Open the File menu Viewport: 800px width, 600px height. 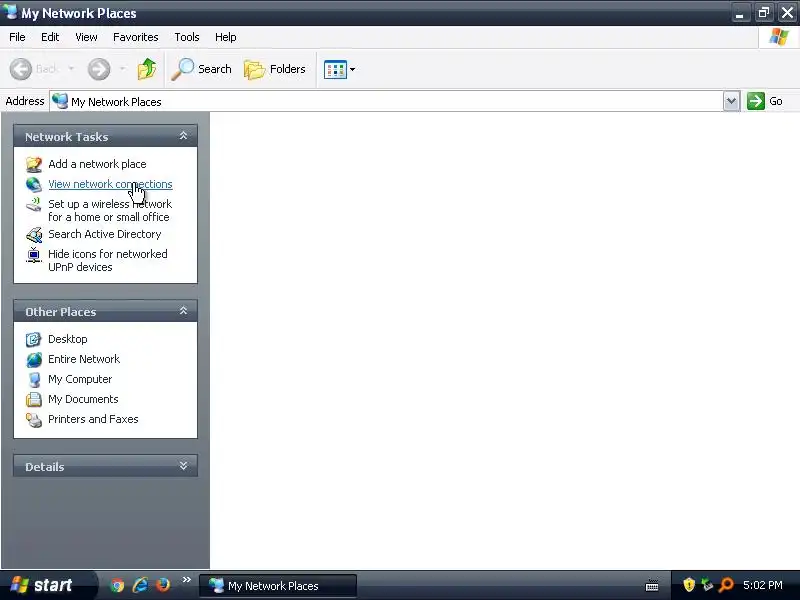17,37
